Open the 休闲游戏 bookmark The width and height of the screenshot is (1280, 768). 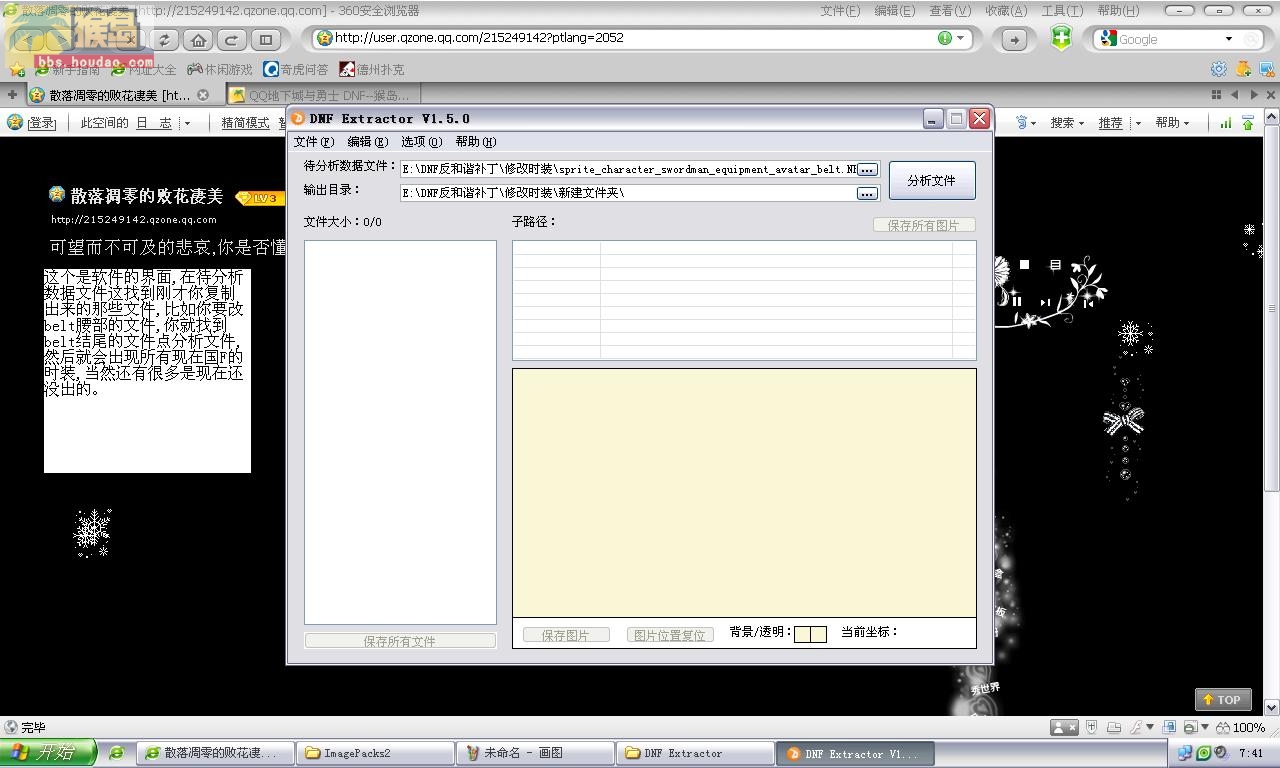click(219, 69)
